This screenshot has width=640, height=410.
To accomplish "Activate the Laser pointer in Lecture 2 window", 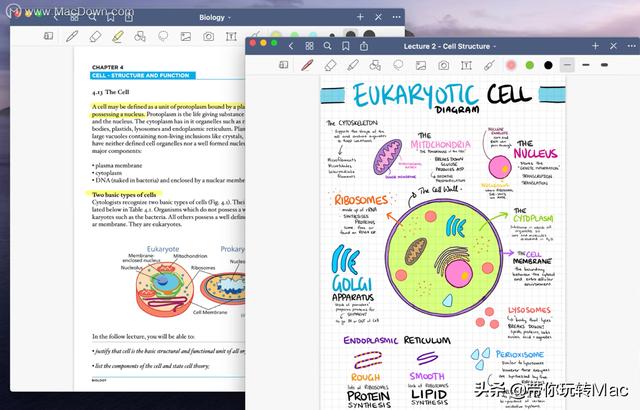I will coord(489,65).
